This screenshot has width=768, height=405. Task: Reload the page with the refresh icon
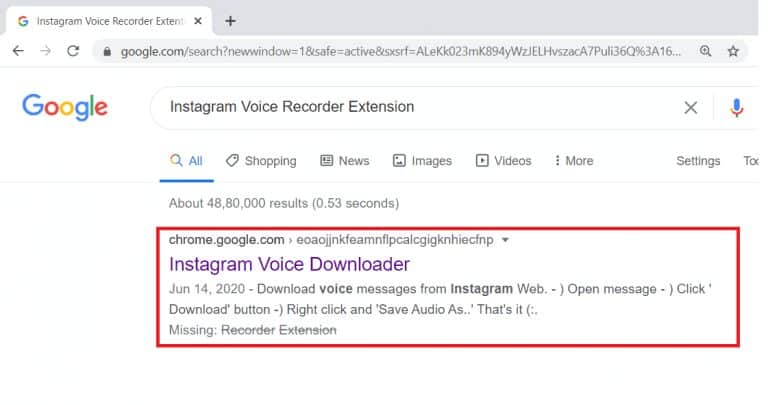tap(73, 51)
